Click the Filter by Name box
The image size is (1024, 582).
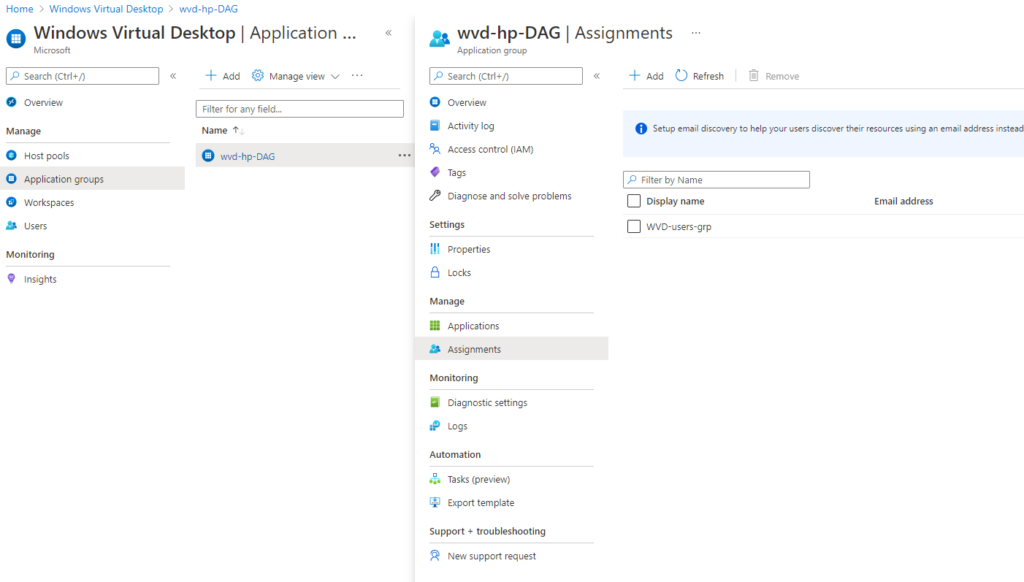tap(716, 180)
